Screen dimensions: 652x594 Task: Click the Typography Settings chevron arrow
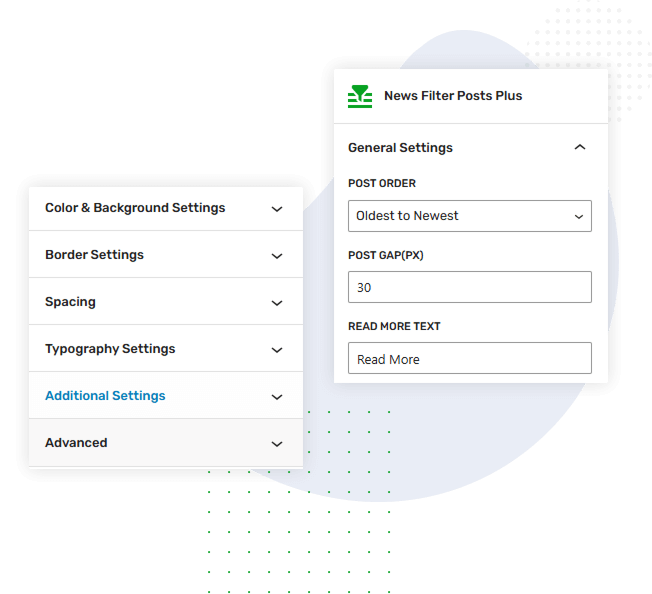click(277, 350)
